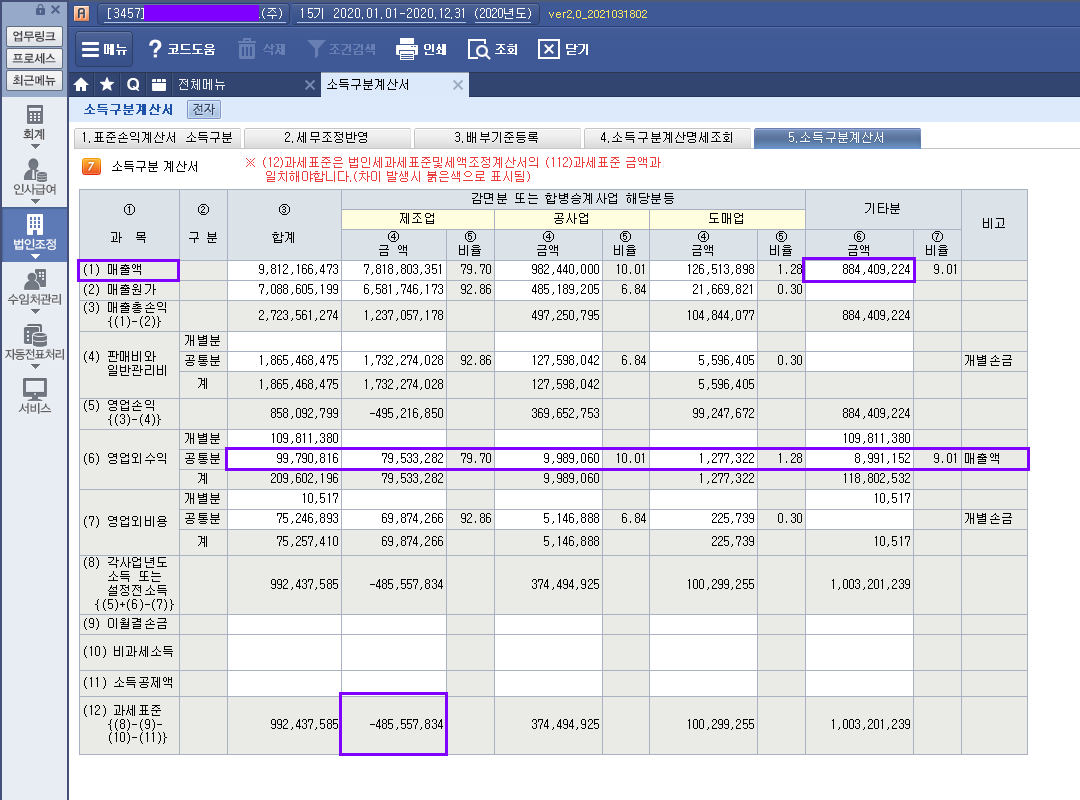Expand the arrow under 수임처관리

tap(34, 311)
